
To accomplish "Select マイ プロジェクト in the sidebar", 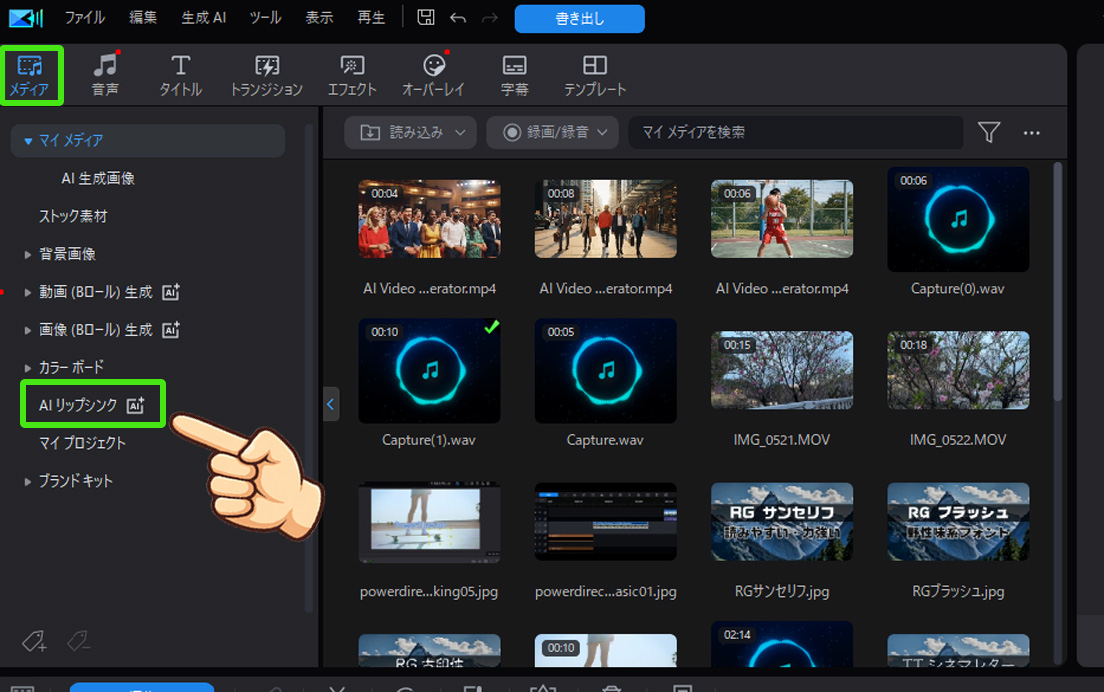I will (x=82, y=443).
